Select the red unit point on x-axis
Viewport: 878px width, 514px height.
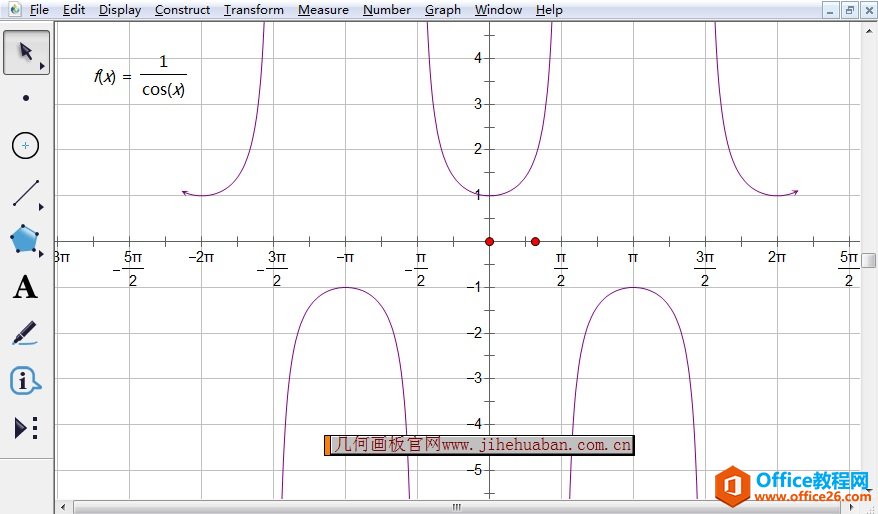coord(535,242)
